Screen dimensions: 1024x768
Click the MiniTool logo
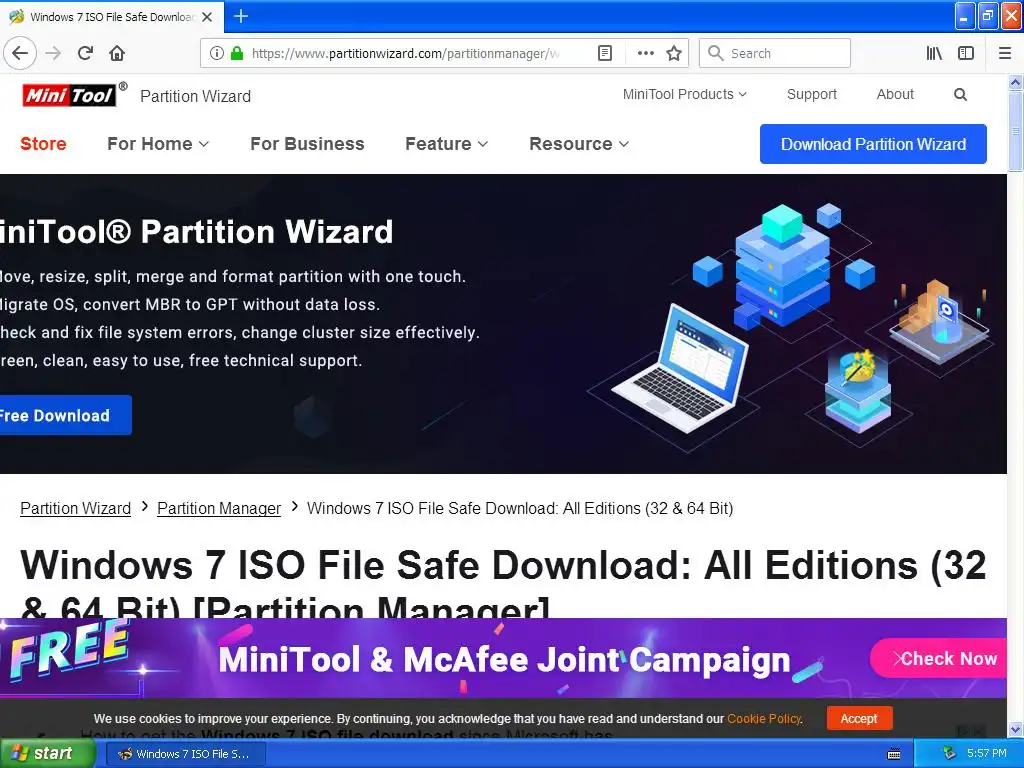[x=74, y=95]
